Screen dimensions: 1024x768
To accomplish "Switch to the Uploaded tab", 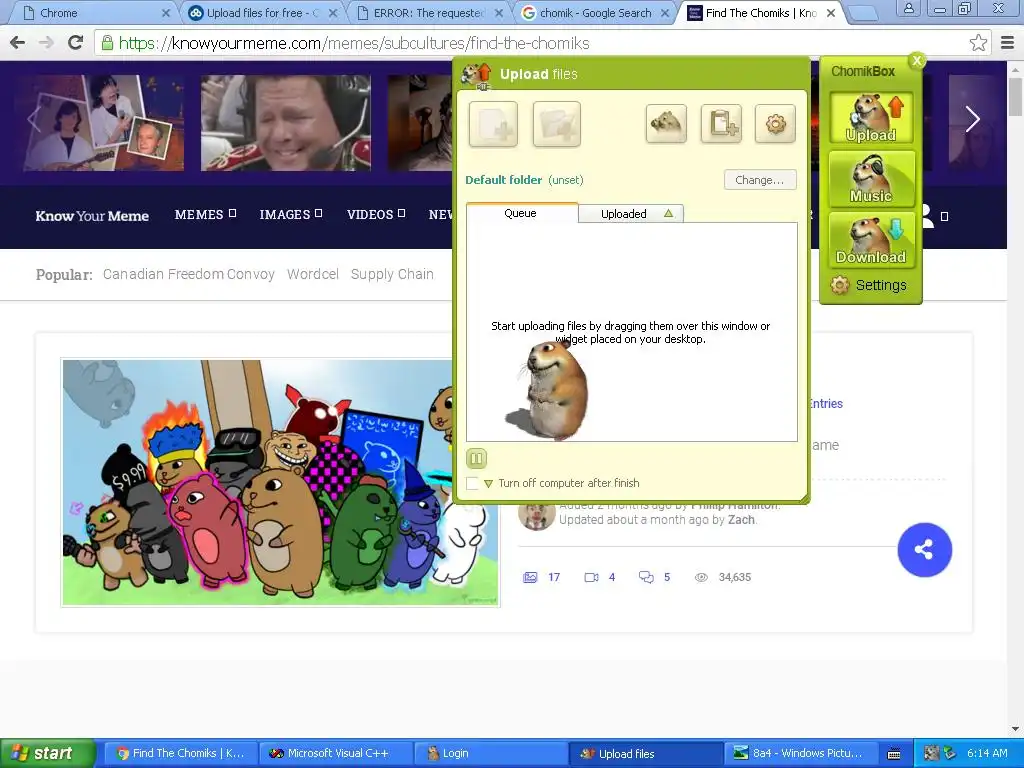I will click(x=631, y=214).
